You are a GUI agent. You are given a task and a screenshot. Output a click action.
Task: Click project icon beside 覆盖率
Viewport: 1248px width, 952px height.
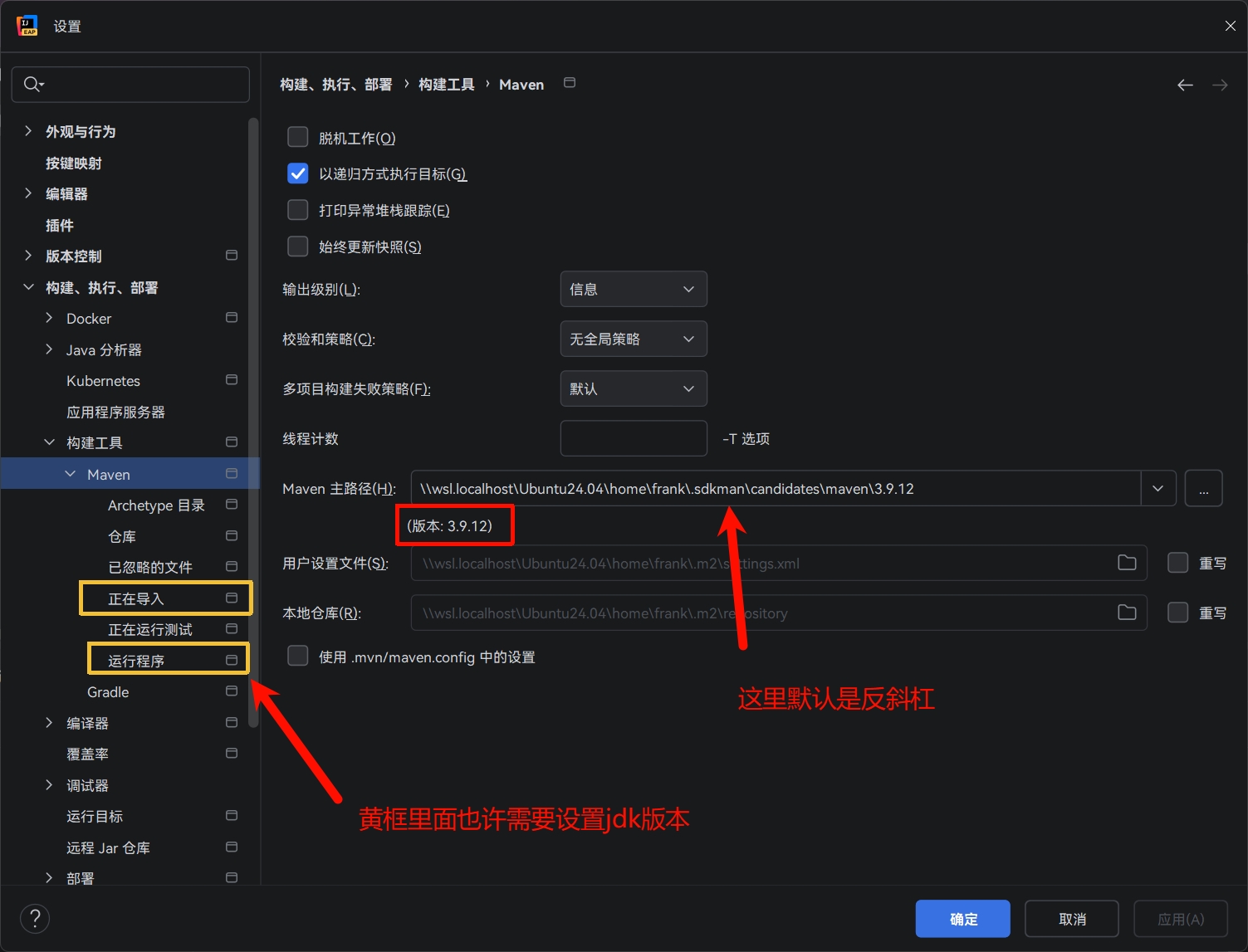click(232, 754)
